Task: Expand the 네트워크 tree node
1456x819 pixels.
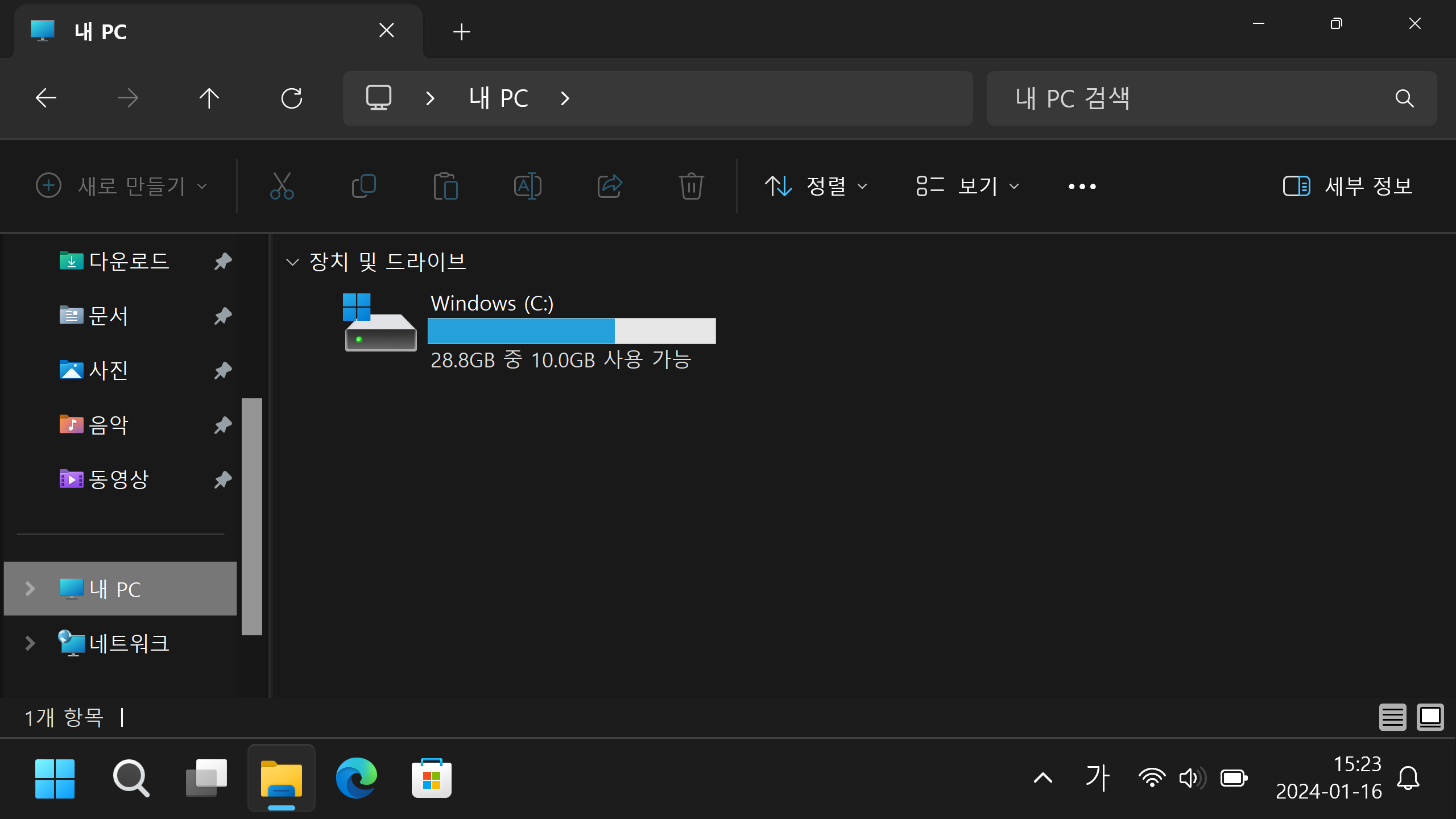Action: click(x=30, y=643)
